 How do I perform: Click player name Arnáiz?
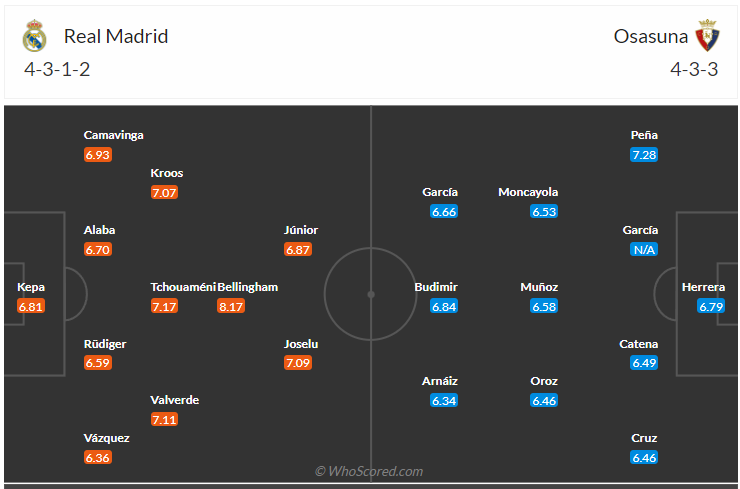[x=440, y=381]
